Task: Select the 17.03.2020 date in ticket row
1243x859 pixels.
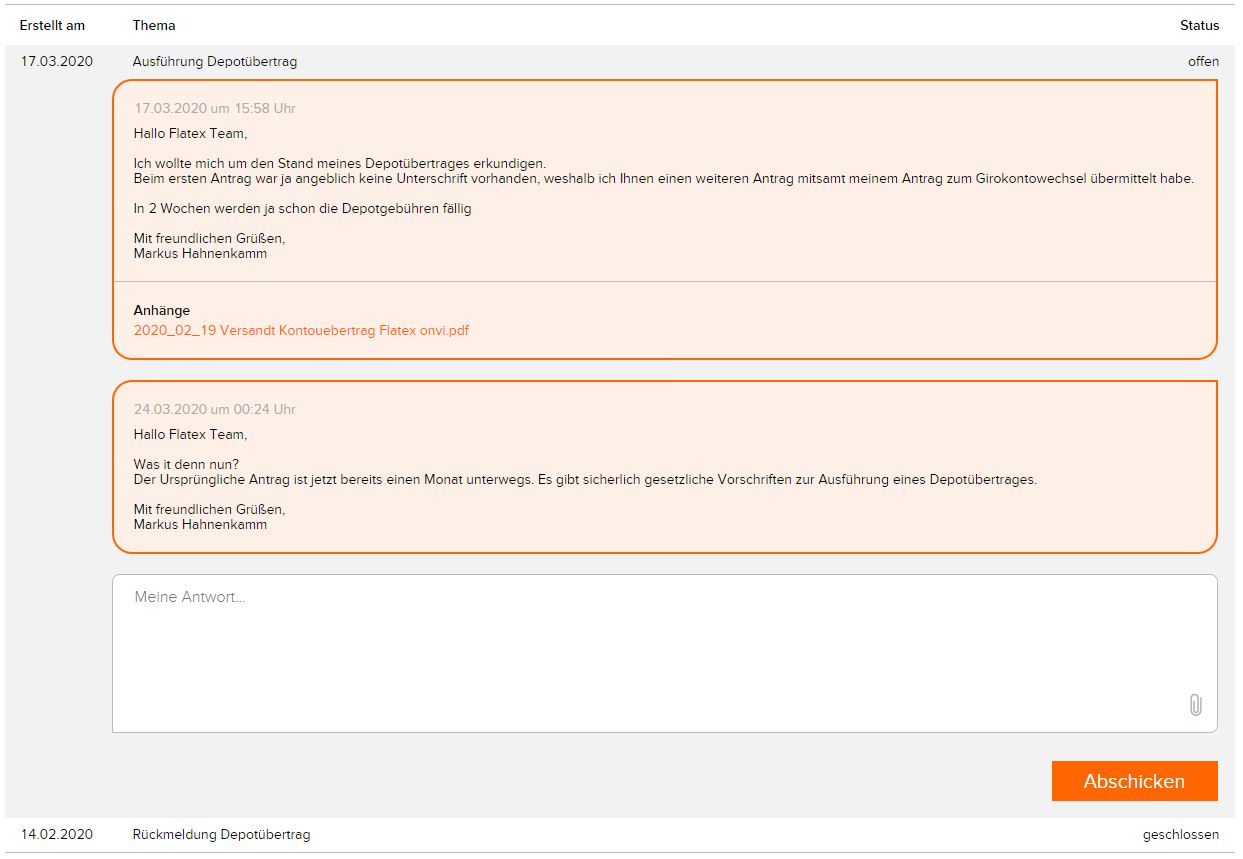Action: [57, 62]
